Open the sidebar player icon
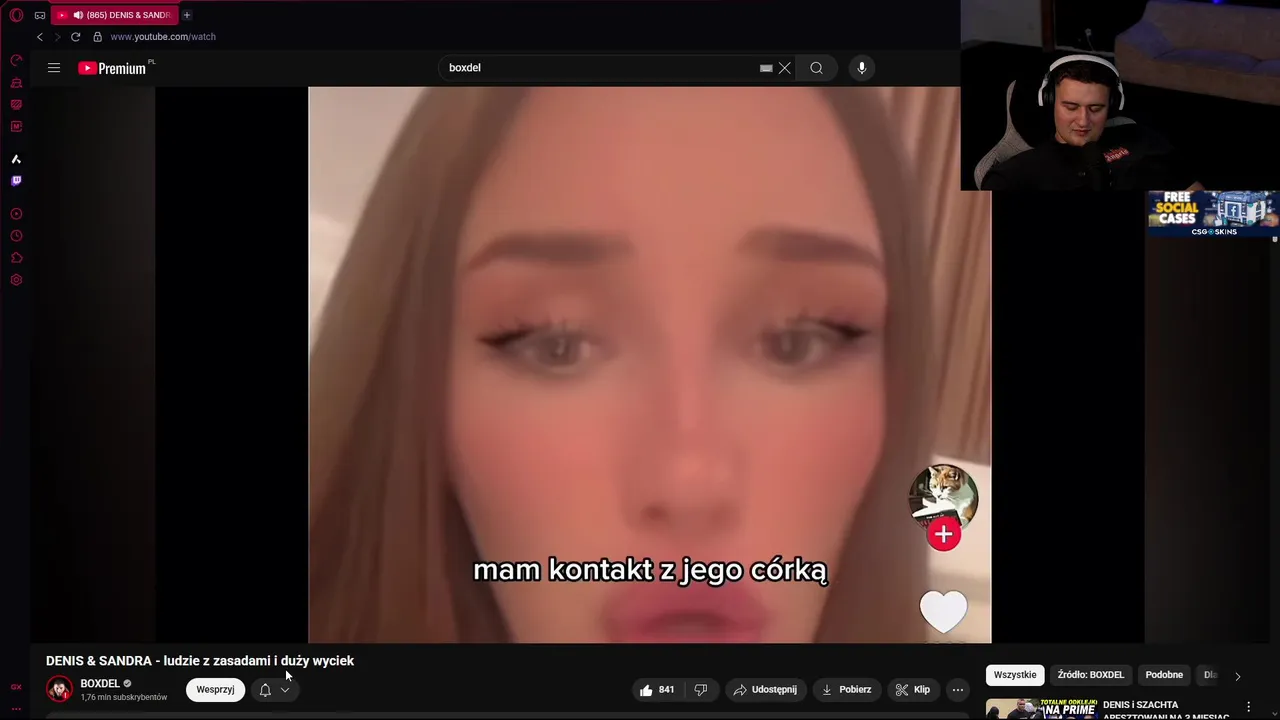Screen dimensions: 1280x720 [x=16, y=214]
